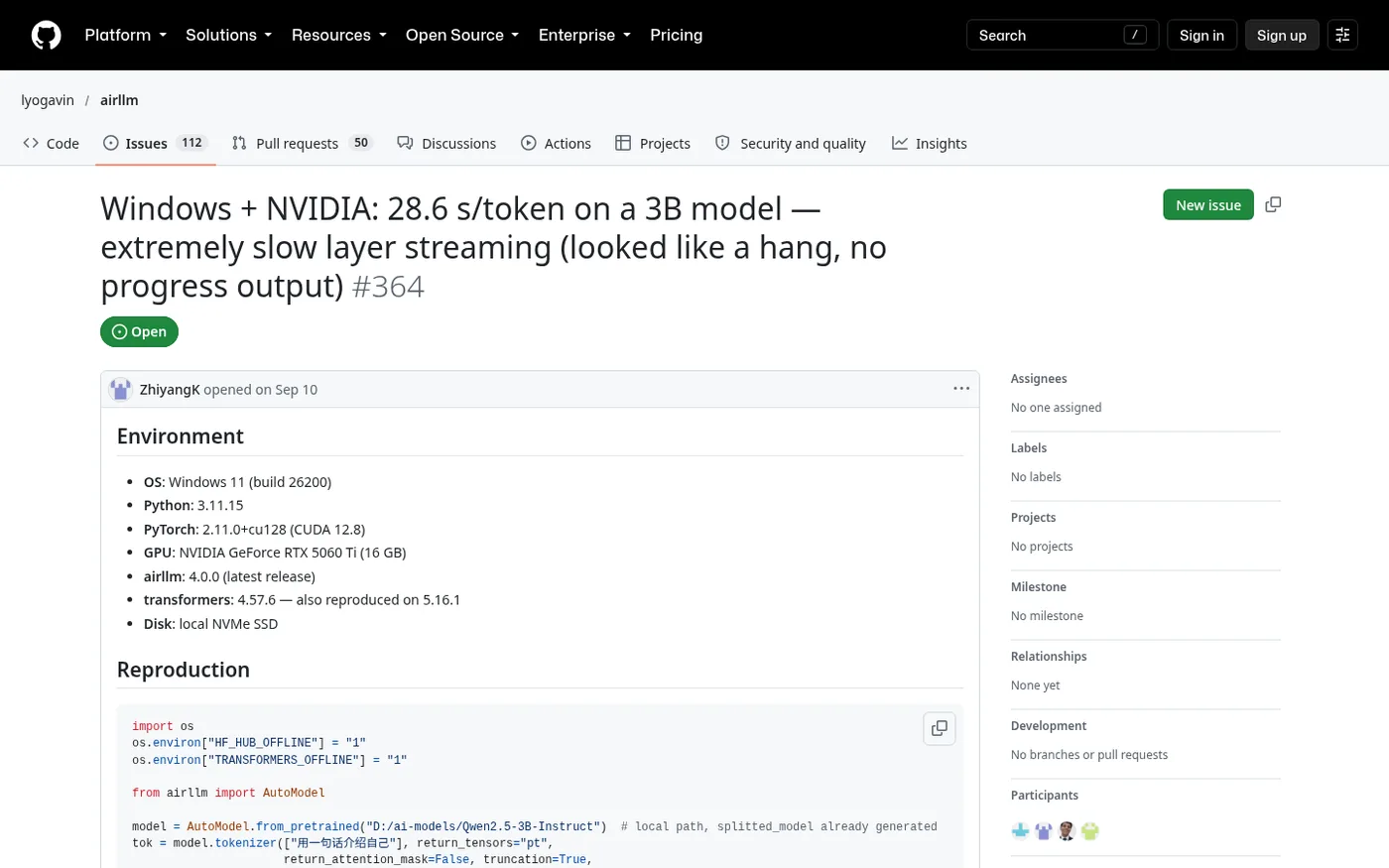Click the issue number #364
Image resolution: width=1389 pixels, height=868 pixels.
pyautogui.click(x=388, y=286)
